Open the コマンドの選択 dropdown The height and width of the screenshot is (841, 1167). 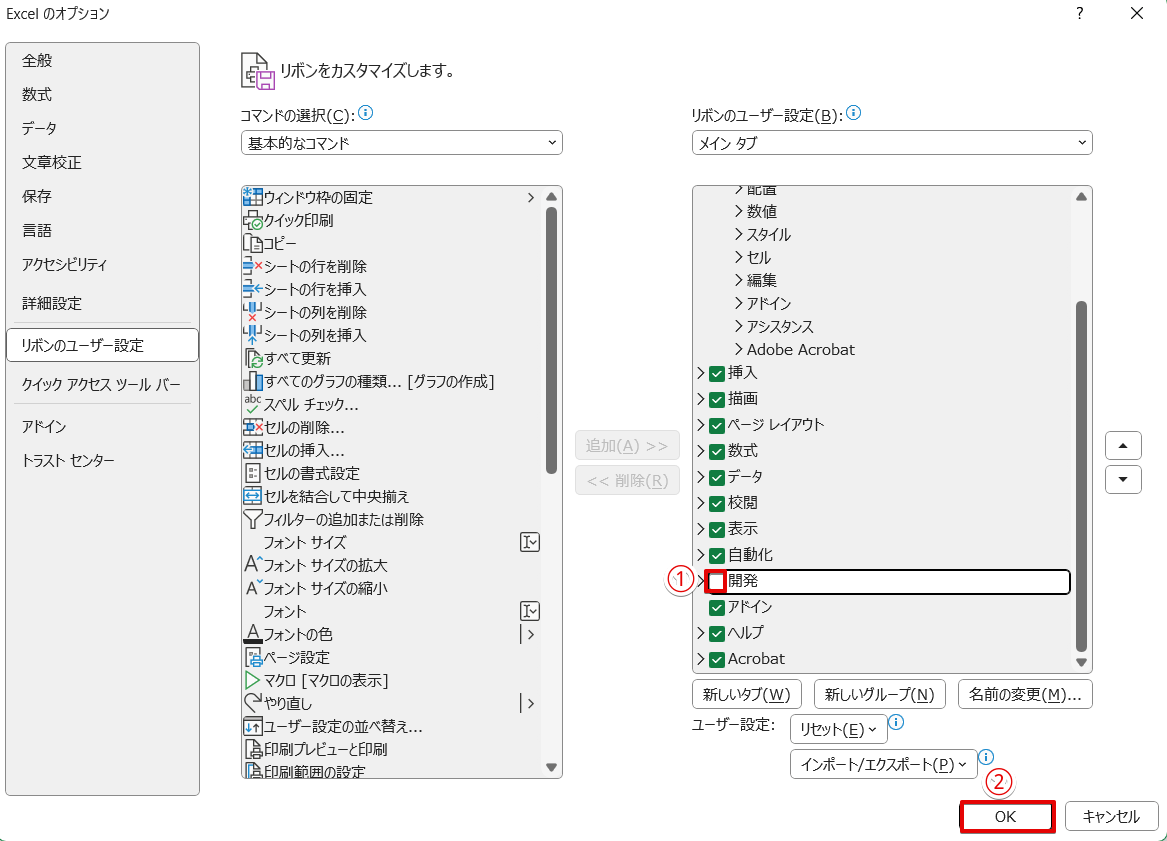402,143
